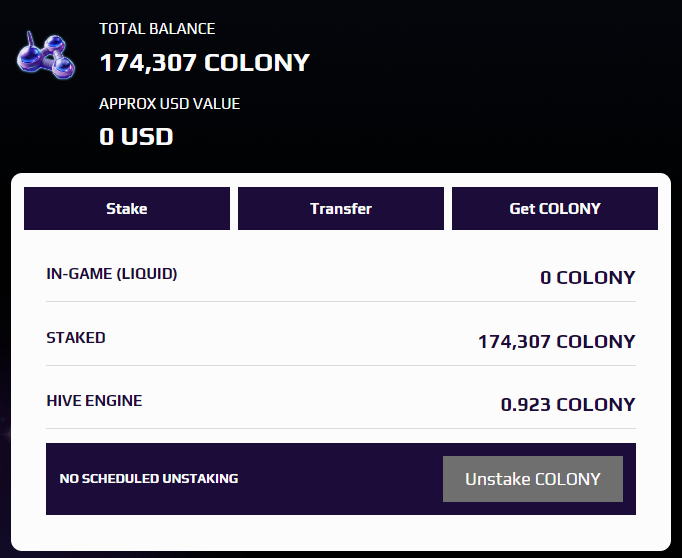Open the Stake tab
The width and height of the screenshot is (682, 558).
click(x=127, y=208)
